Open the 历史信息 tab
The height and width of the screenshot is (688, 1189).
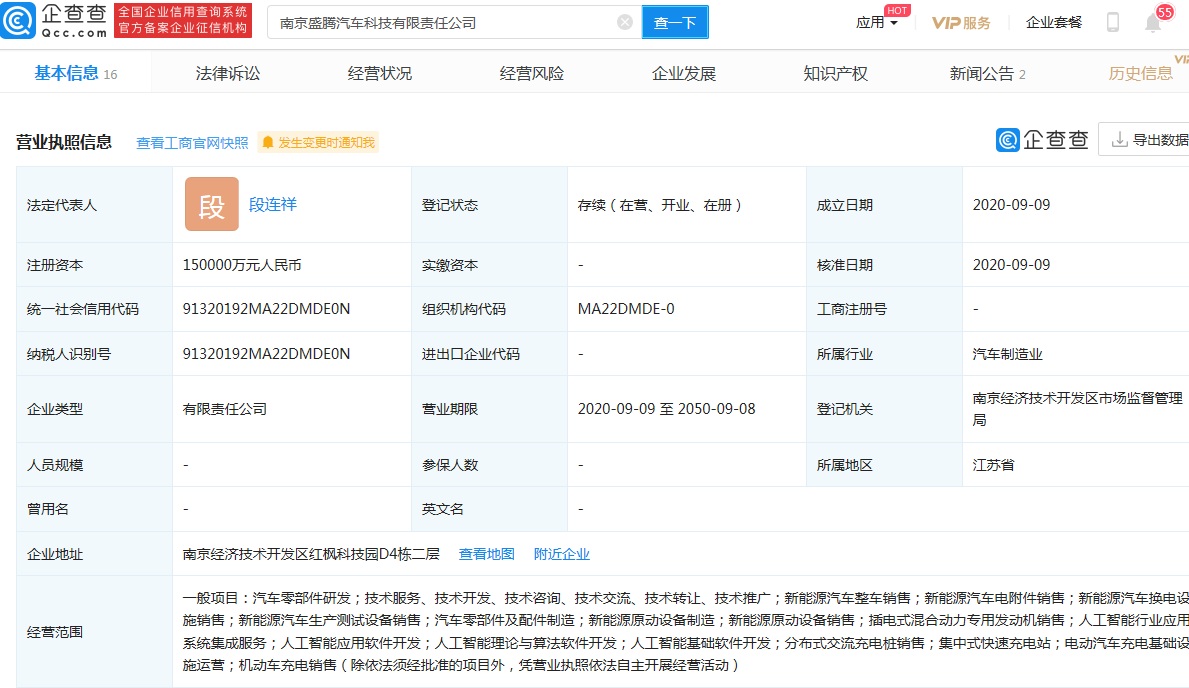coord(1139,72)
